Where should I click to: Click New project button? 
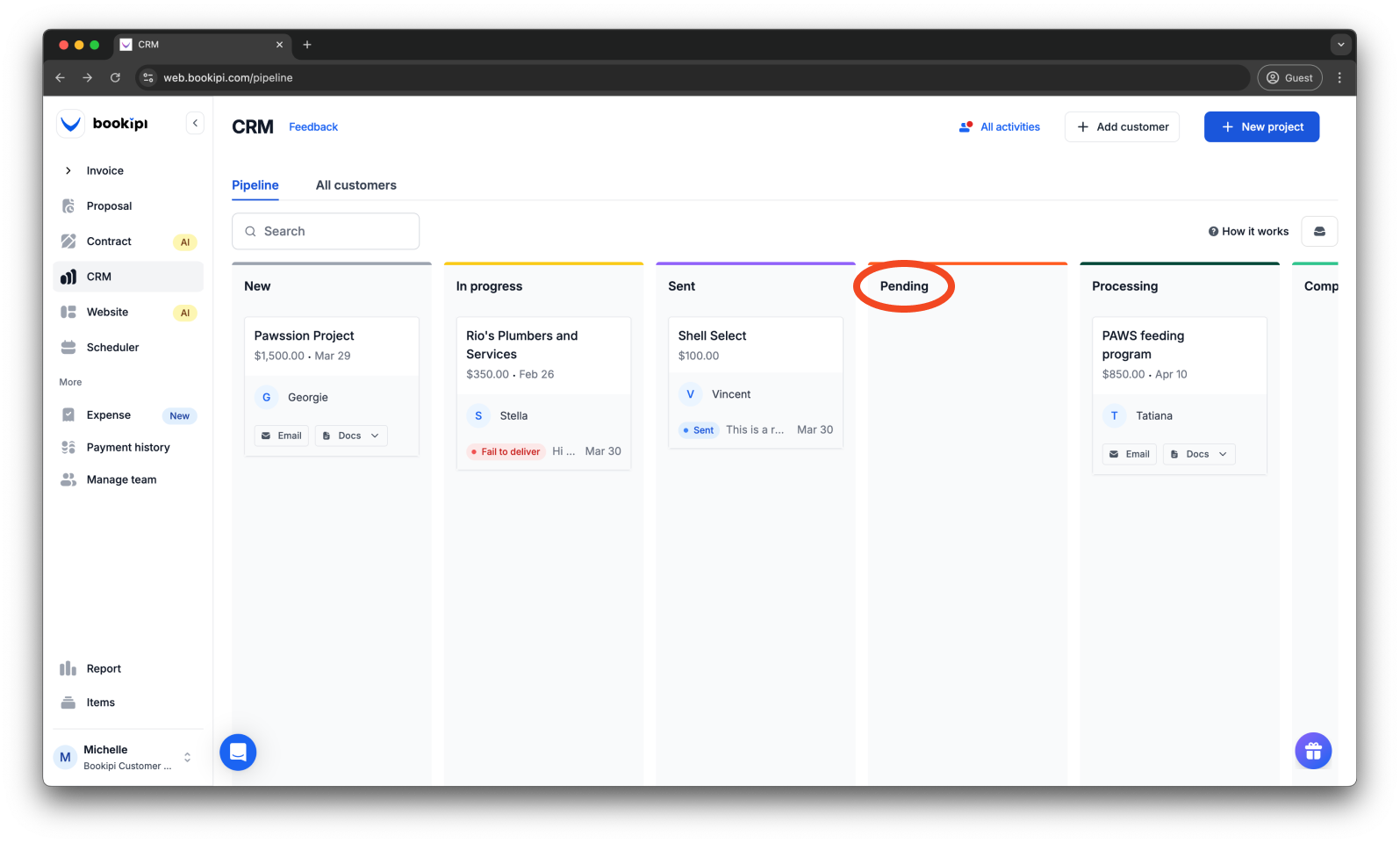click(x=1261, y=127)
